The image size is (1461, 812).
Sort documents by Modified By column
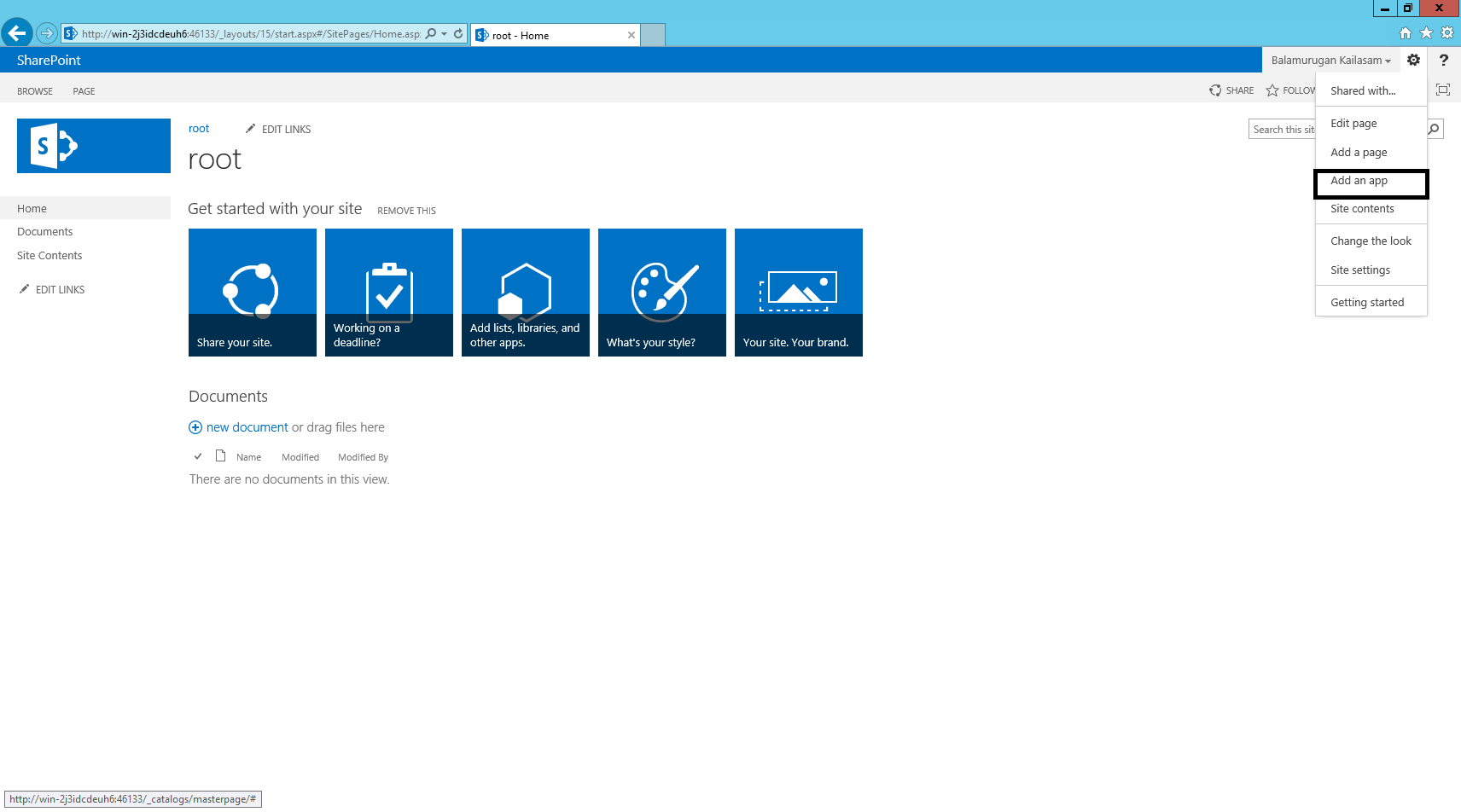click(363, 457)
